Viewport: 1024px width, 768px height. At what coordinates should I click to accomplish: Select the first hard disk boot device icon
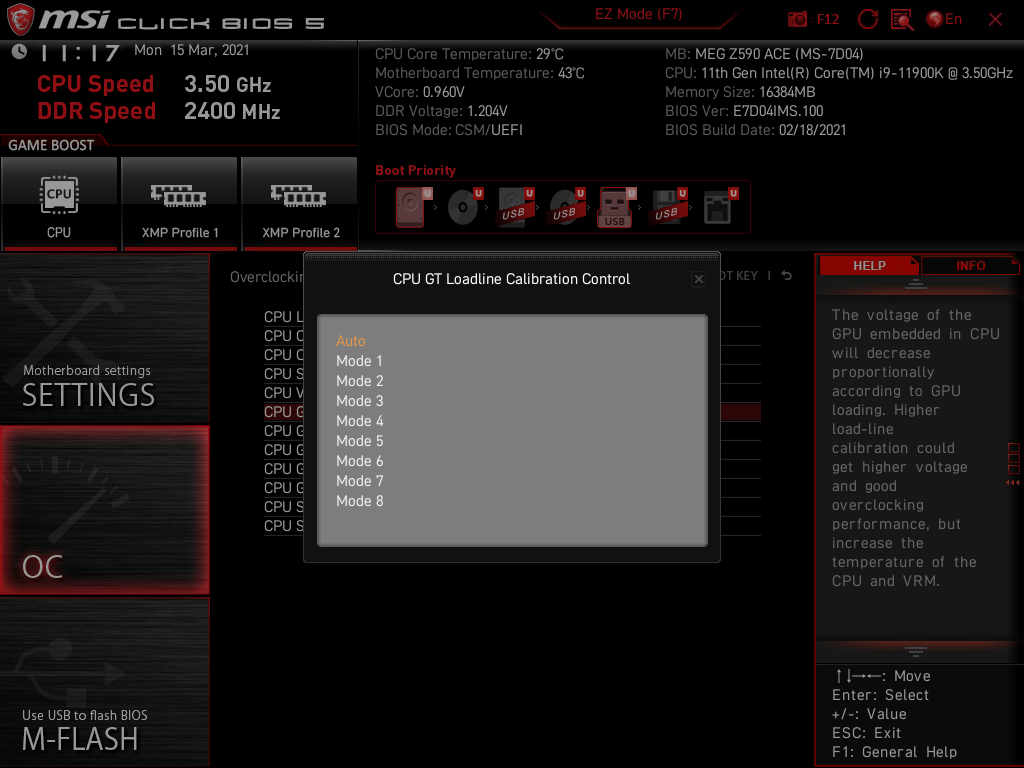pos(412,207)
